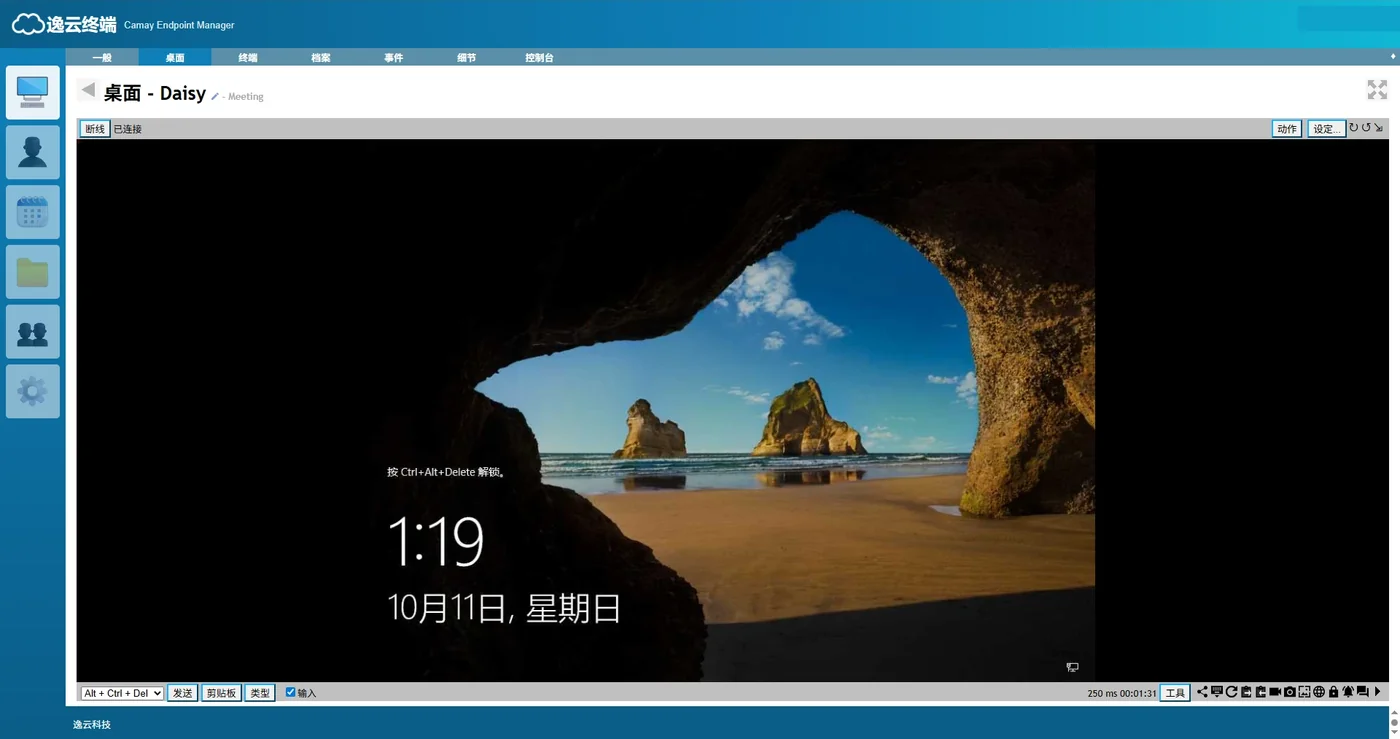Click the second clipboard icon in the bottom toolbar

(1261, 692)
